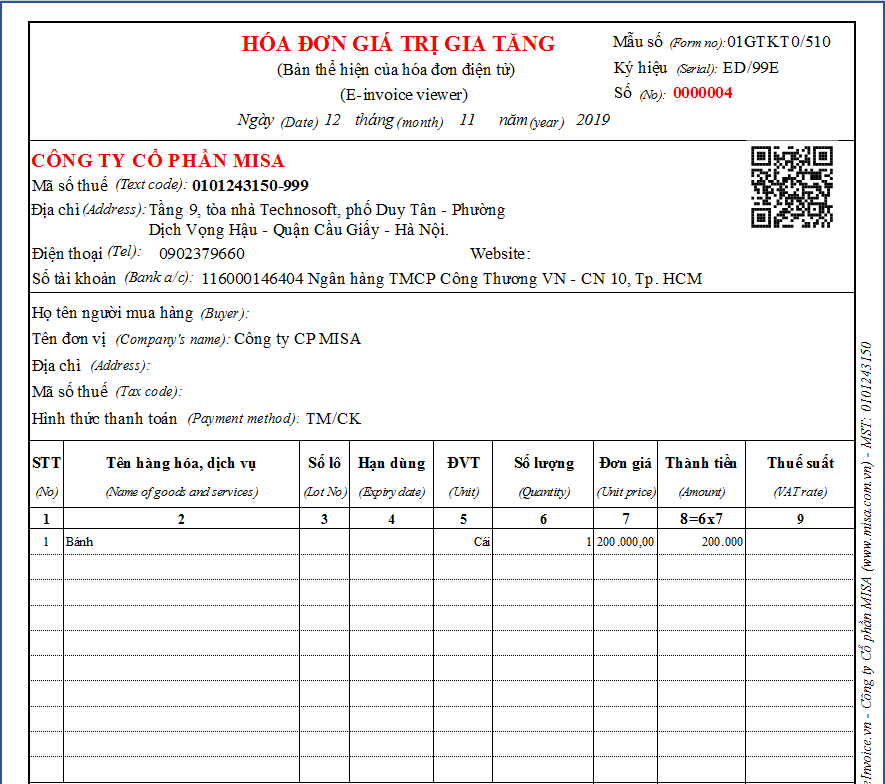The width and height of the screenshot is (885, 784).
Task: Click the "Thành tiền" column header
Action: point(701,463)
